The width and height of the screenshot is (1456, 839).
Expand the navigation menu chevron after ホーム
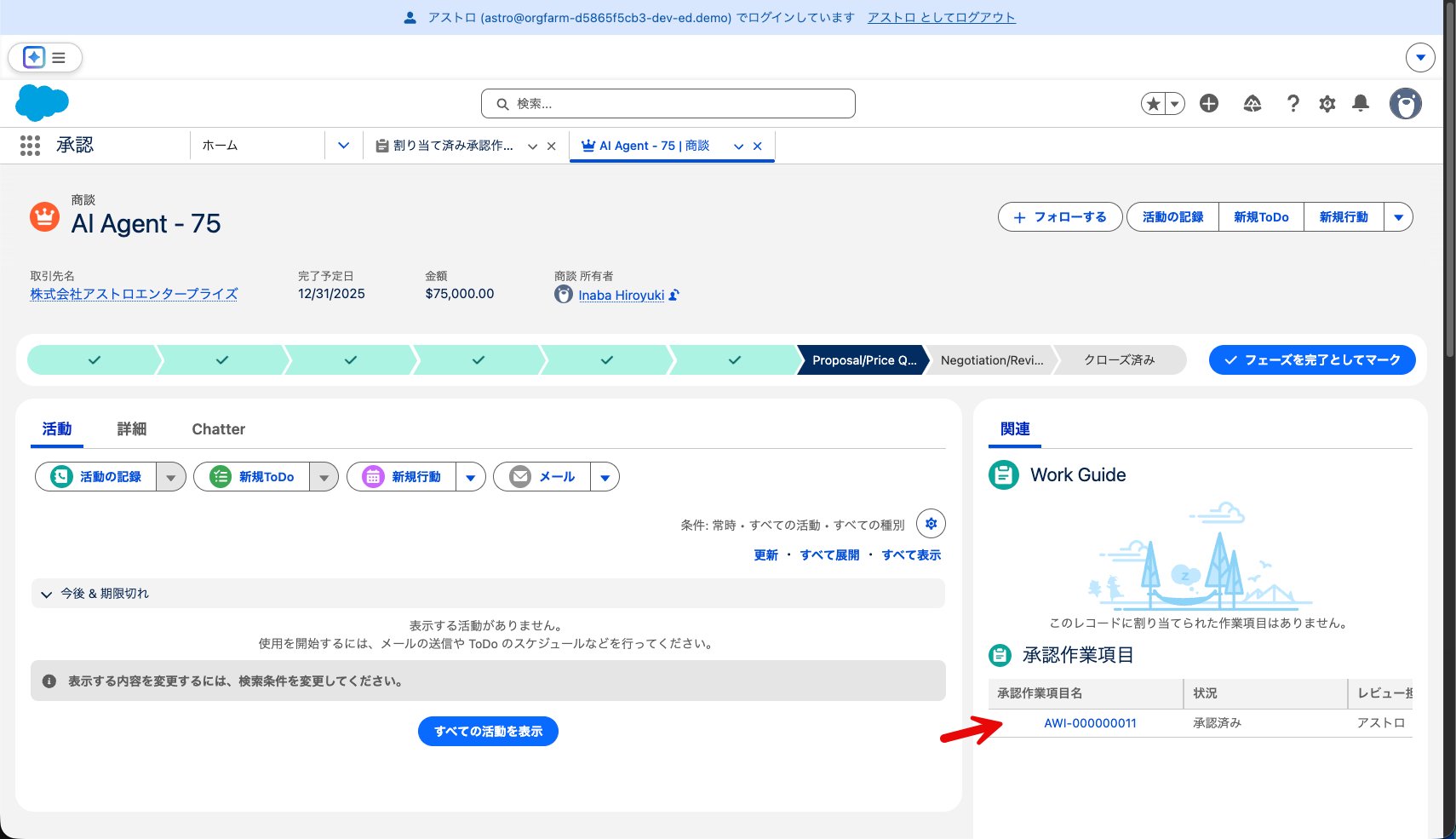point(344,146)
